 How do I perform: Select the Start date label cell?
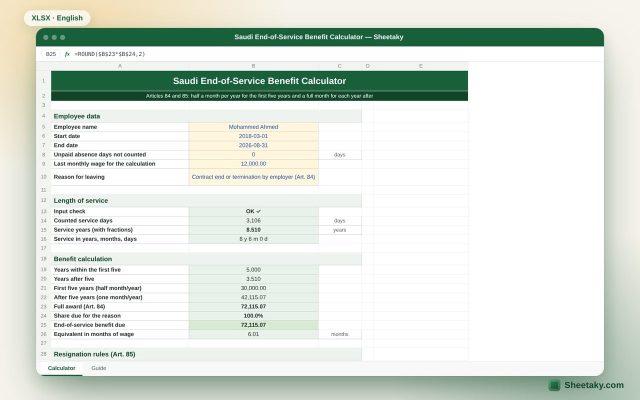tap(120, 136)
